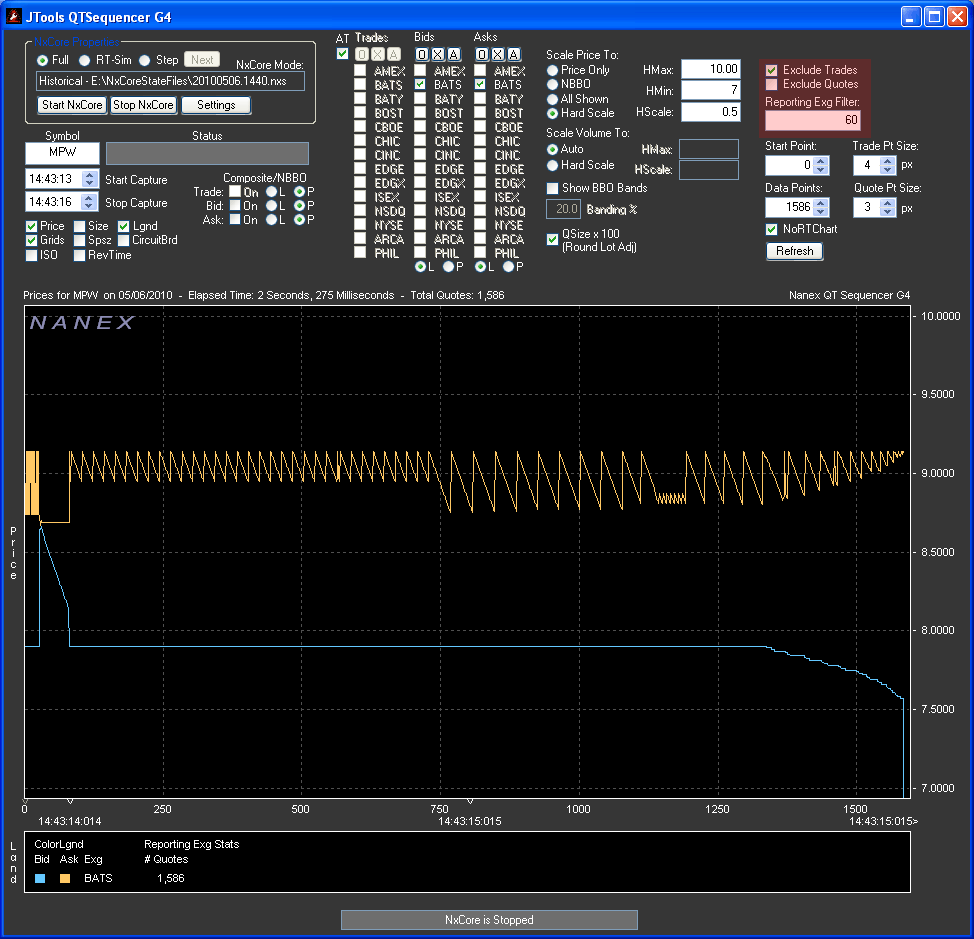Select the Price Only scale option

coord(552,70)
